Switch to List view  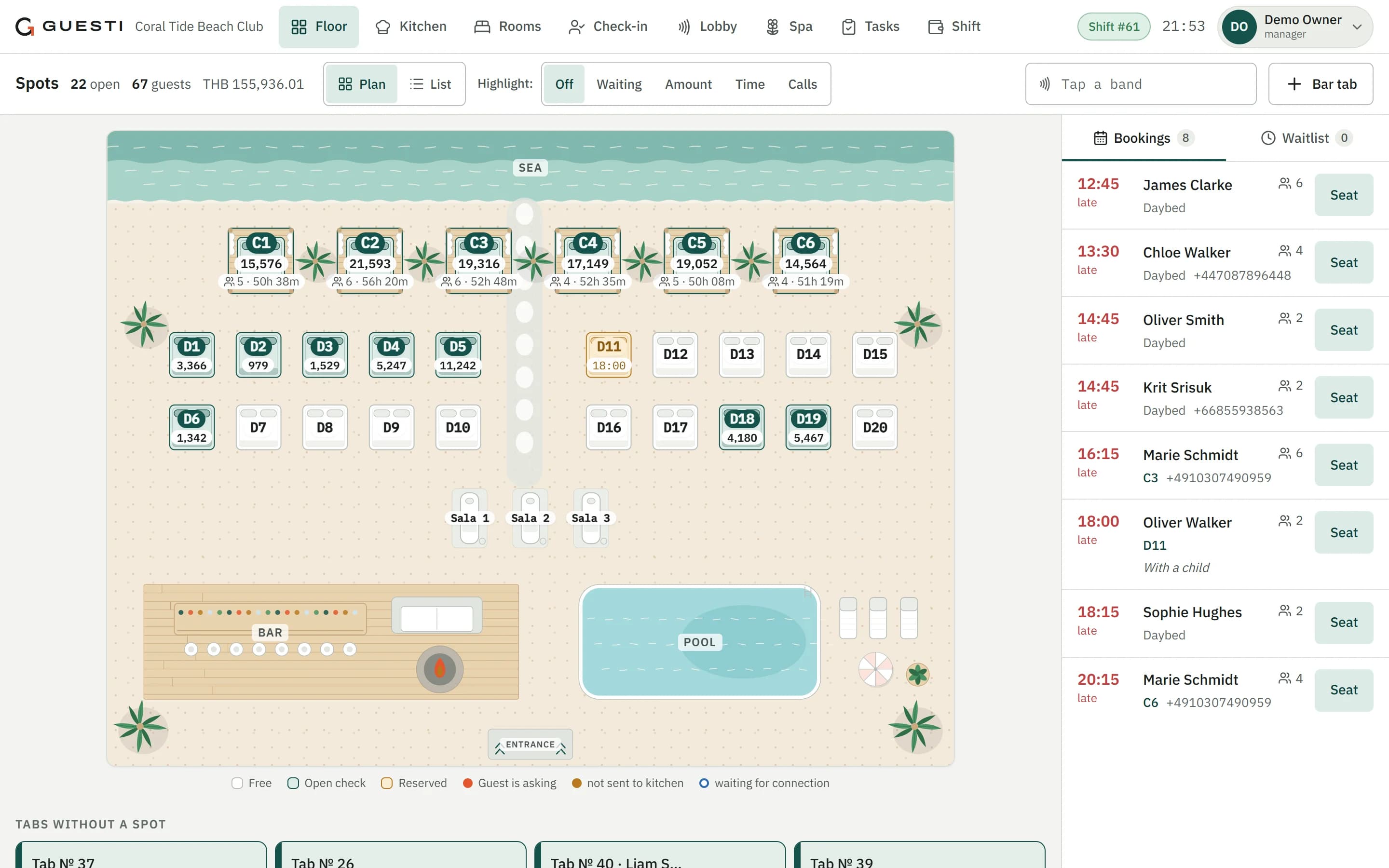pos(431,84)
